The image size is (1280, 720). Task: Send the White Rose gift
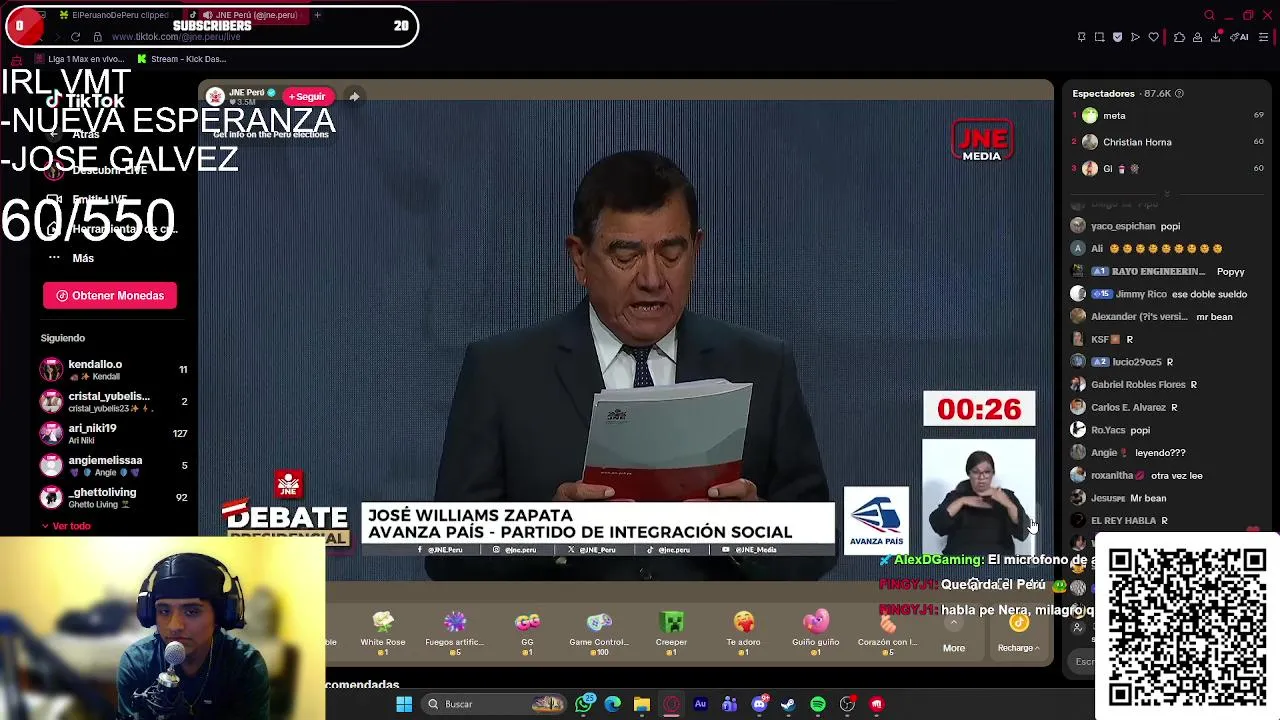(383, 632)
